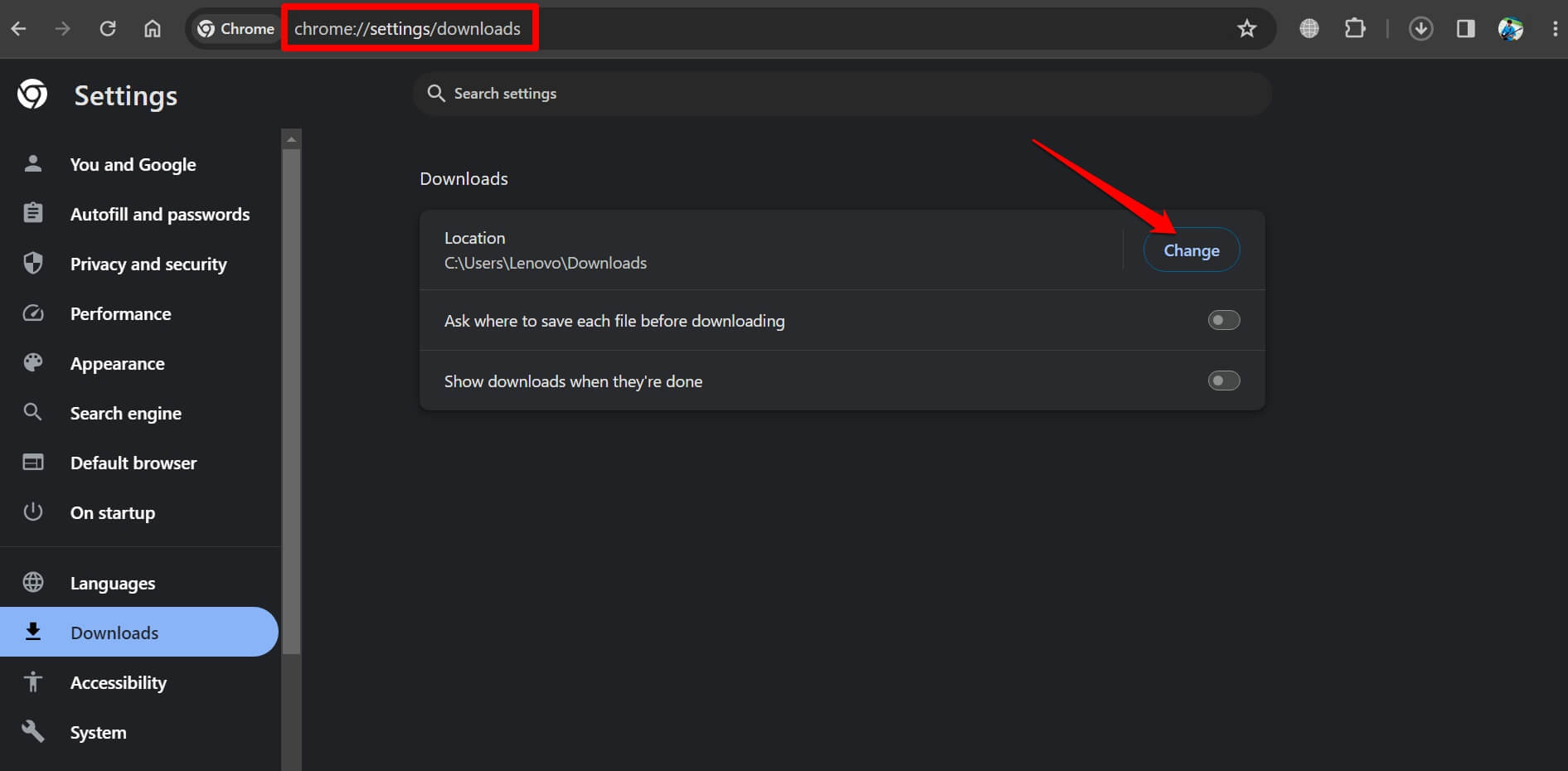Select Appearance in the settings sidebar
This screenshot has width=1568, height=771.
click(x=117, y=363)
